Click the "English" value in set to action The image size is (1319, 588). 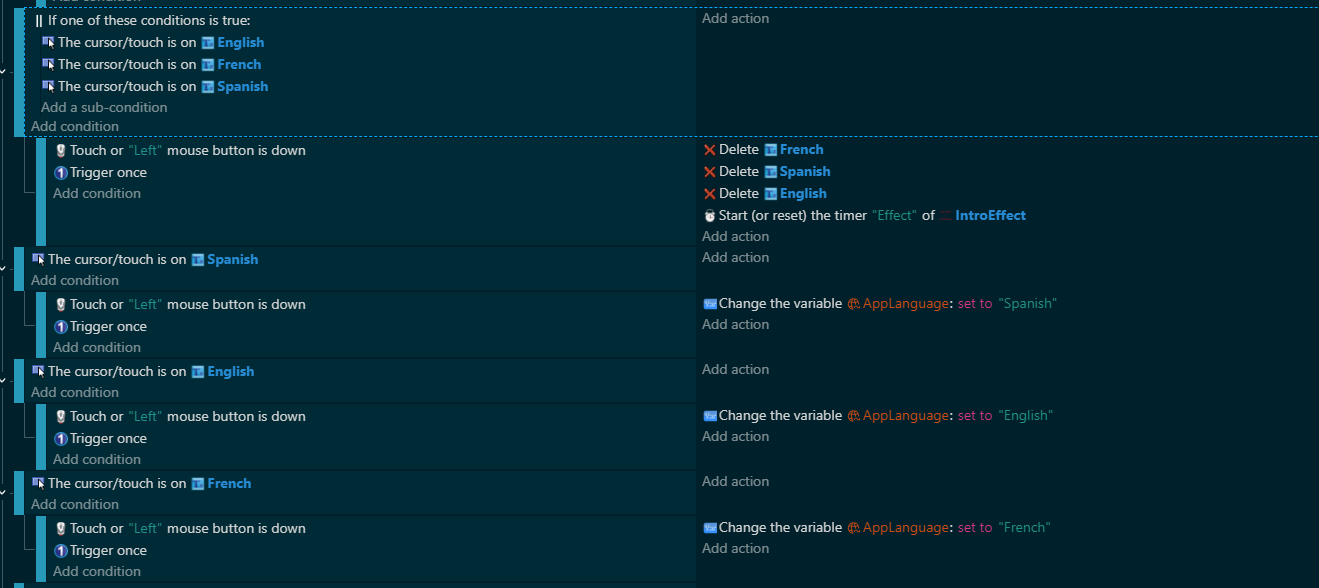(1025, 416)
